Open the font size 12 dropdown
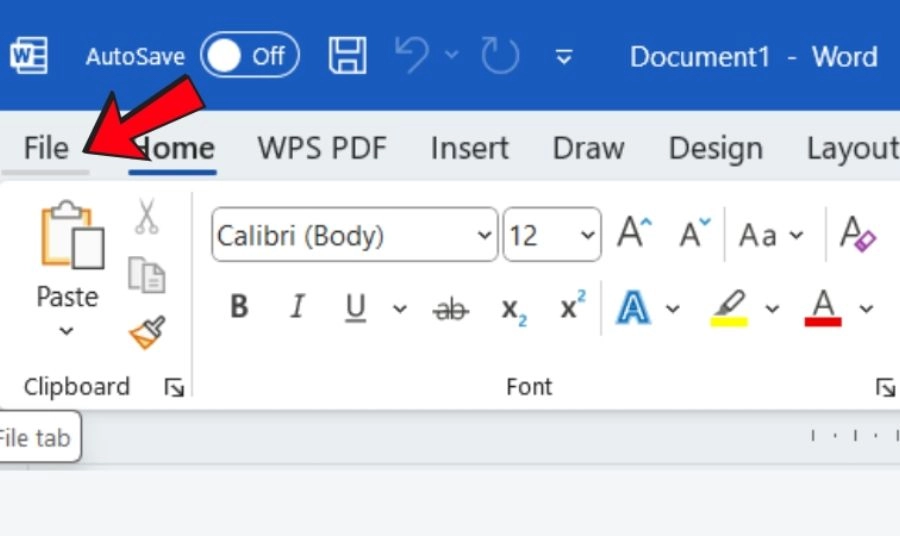This screenshot has height=536, width=900. (586, 236)
